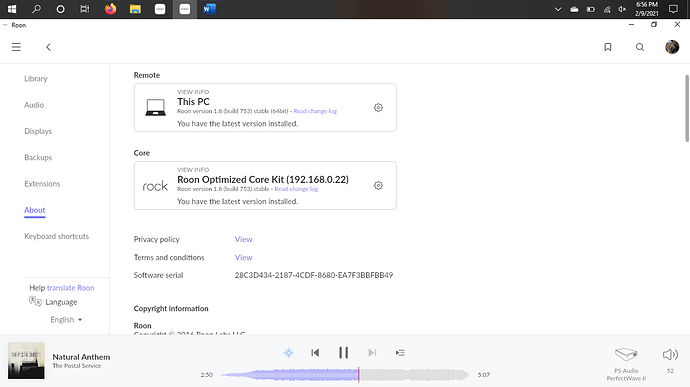Screen dimensions: 690x387
Task: Open the Library settings tab
Action: pos(36,78)
